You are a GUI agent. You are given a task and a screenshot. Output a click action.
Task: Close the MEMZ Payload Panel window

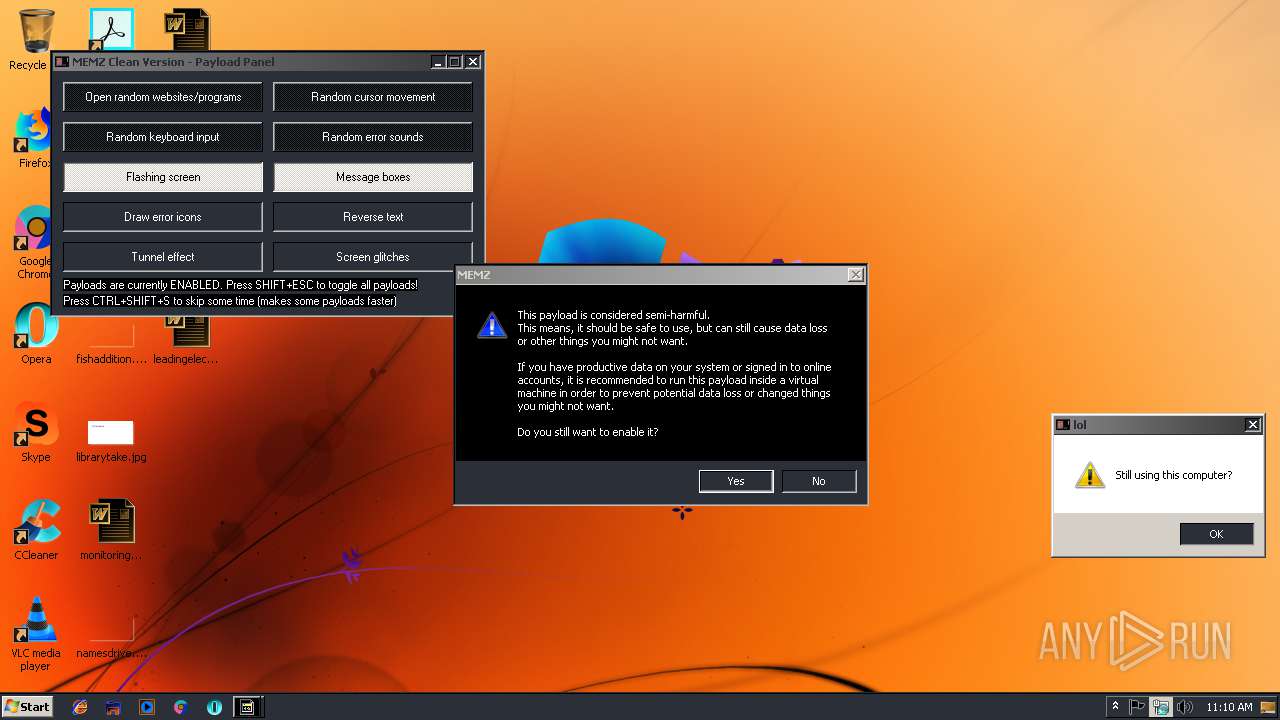473,62
